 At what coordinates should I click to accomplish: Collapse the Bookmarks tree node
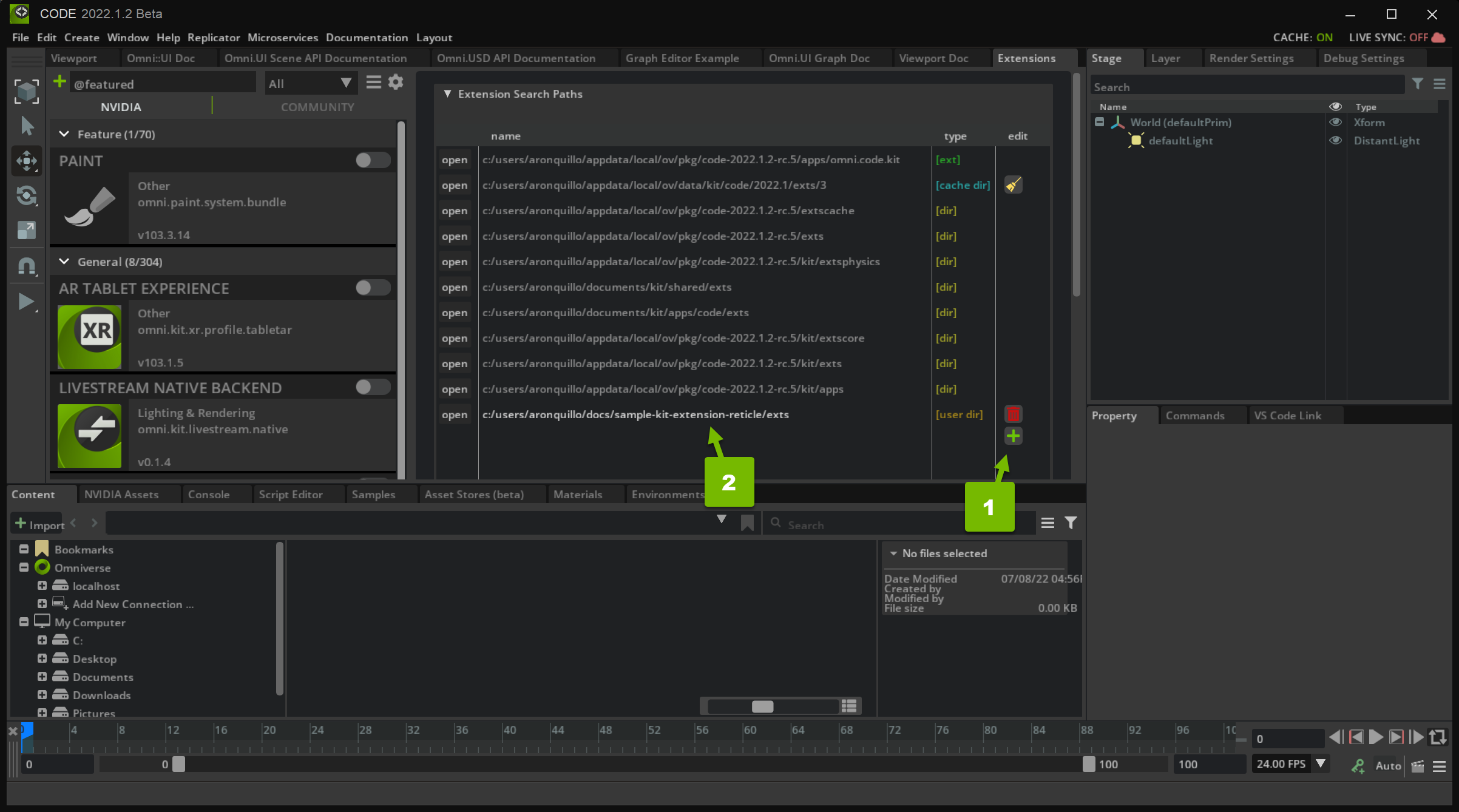[x=24, y=549]
